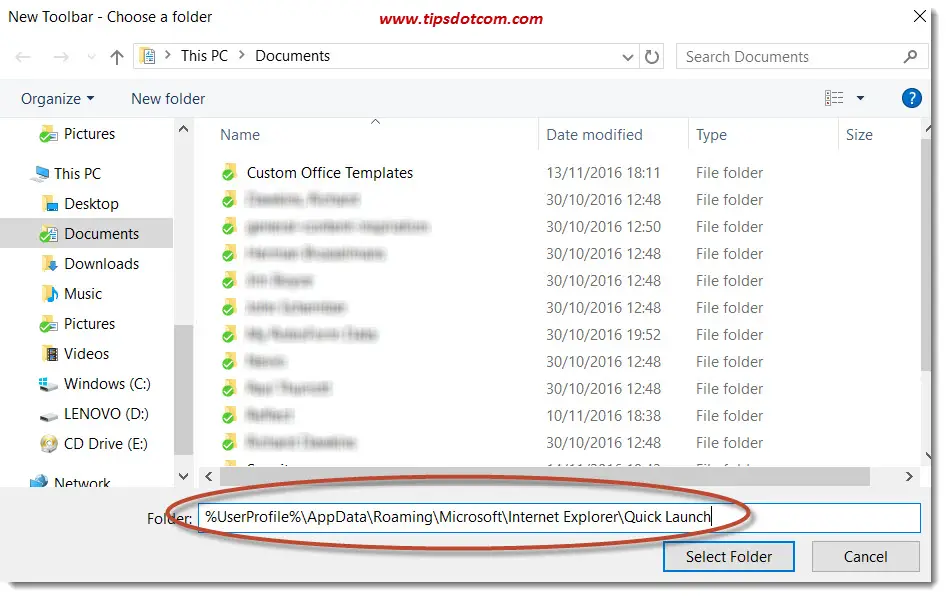Screen dimensions: 946x597
Task: Sort by Date modified column
Action: pyautogui.click(x=594, y=135)
